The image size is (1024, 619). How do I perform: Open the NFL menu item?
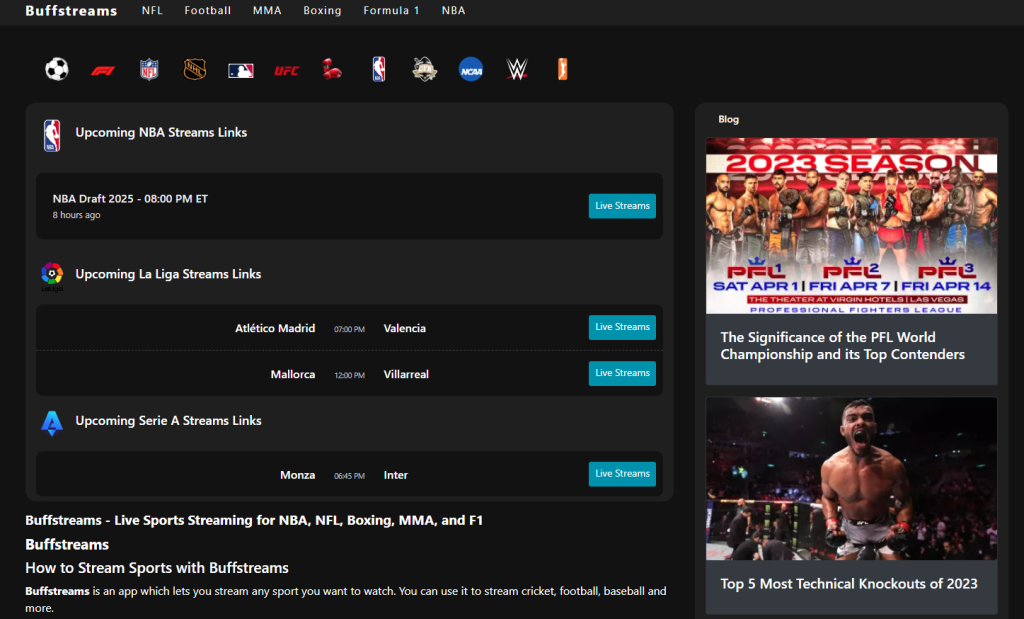[x=152, y=10]
